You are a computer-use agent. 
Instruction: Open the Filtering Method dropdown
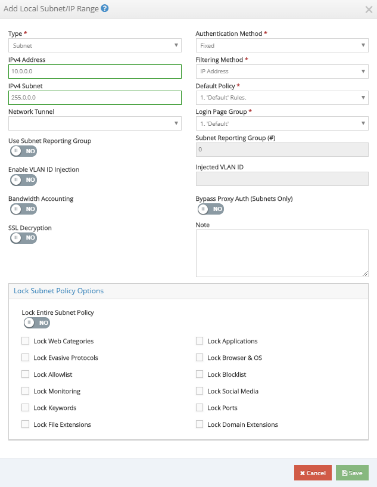pos(282,71)
